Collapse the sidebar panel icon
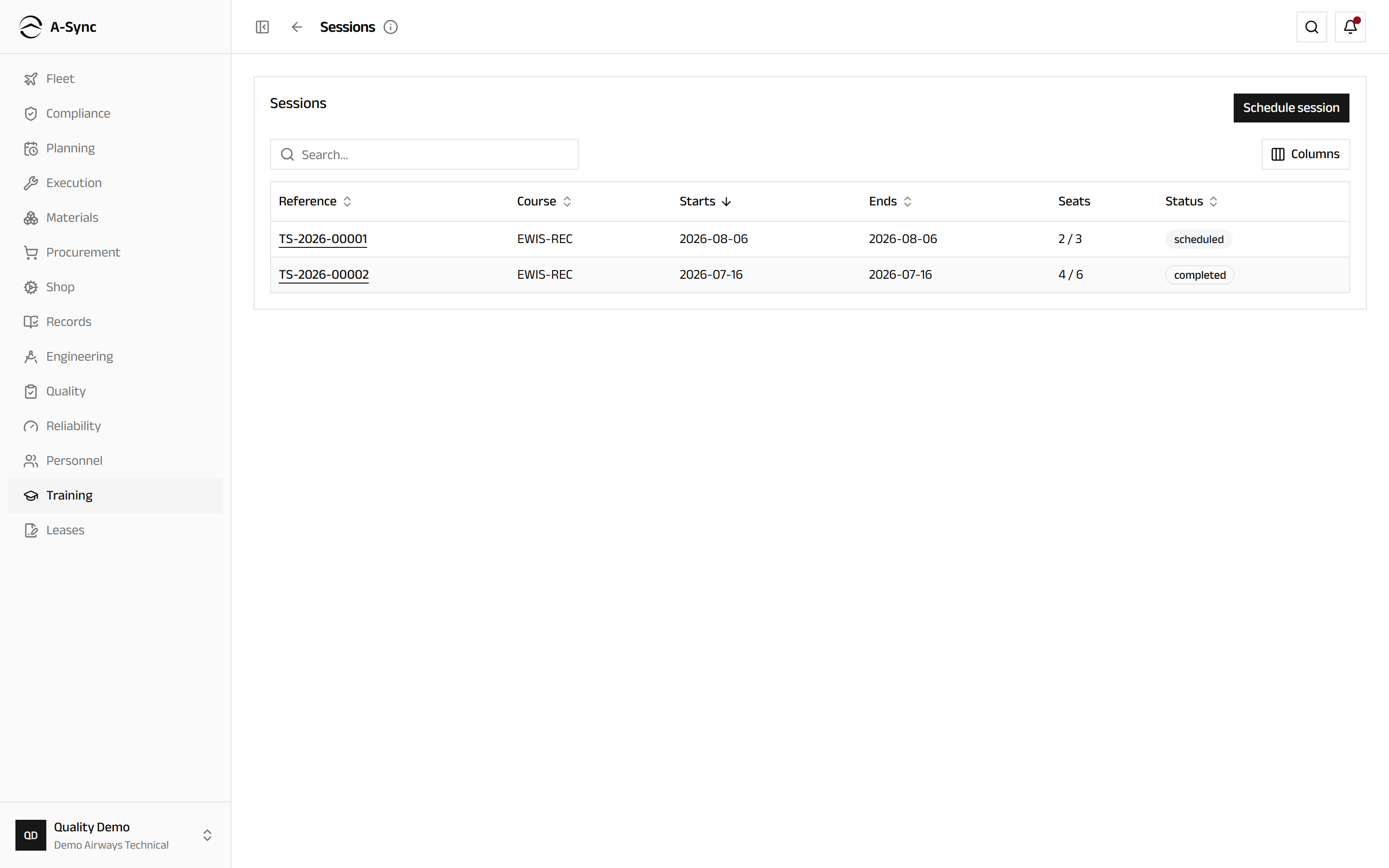Screen dimensions: 1389x868 coord(262,27)
